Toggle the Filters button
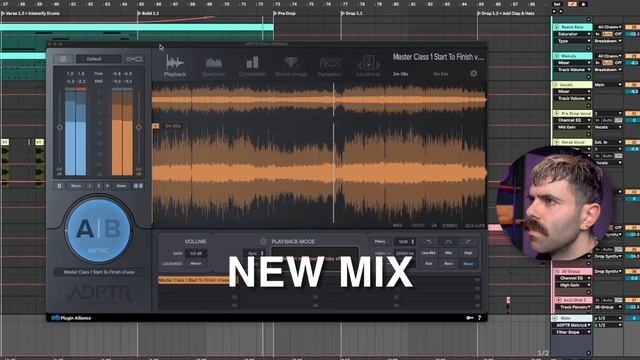This screenshot has height=360, width=640. (380, 242)
